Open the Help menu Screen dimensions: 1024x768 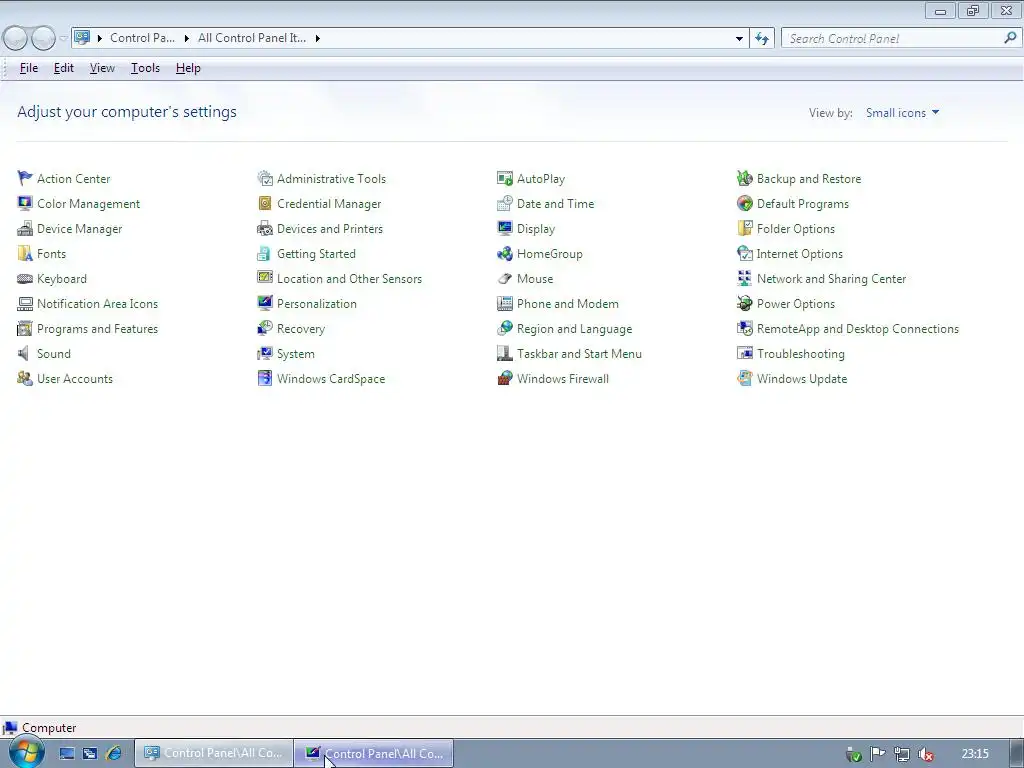(188, 68)
